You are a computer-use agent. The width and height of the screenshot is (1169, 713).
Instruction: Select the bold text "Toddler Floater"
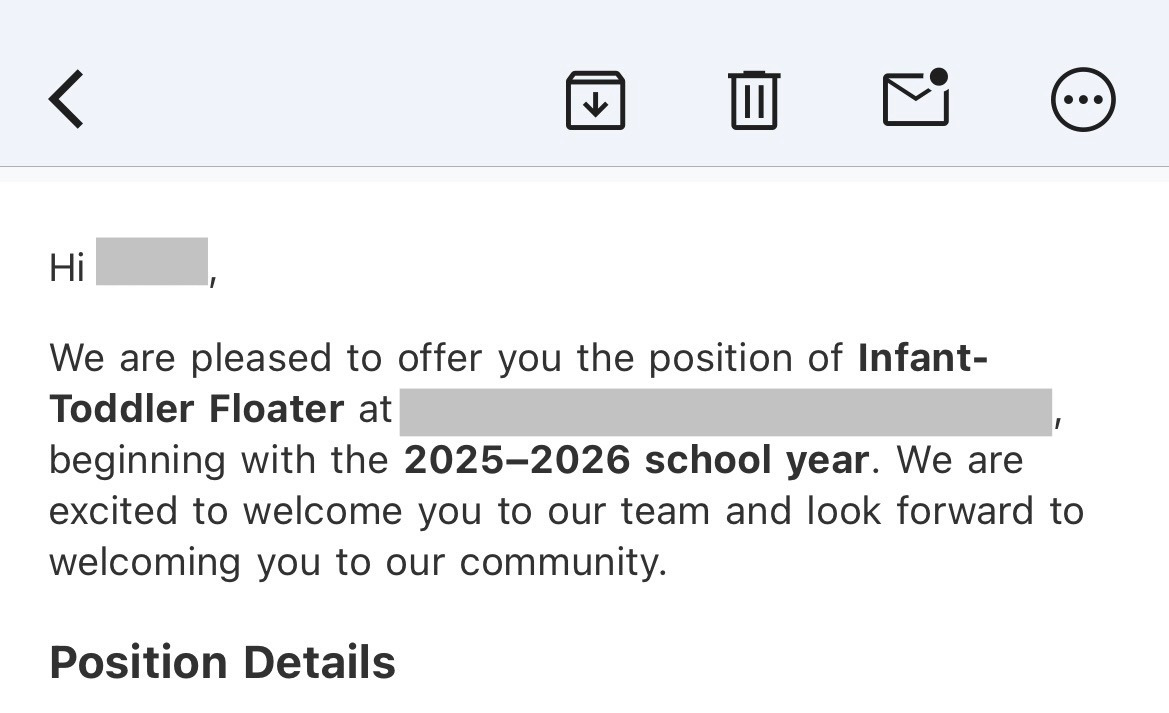(197, 409)
